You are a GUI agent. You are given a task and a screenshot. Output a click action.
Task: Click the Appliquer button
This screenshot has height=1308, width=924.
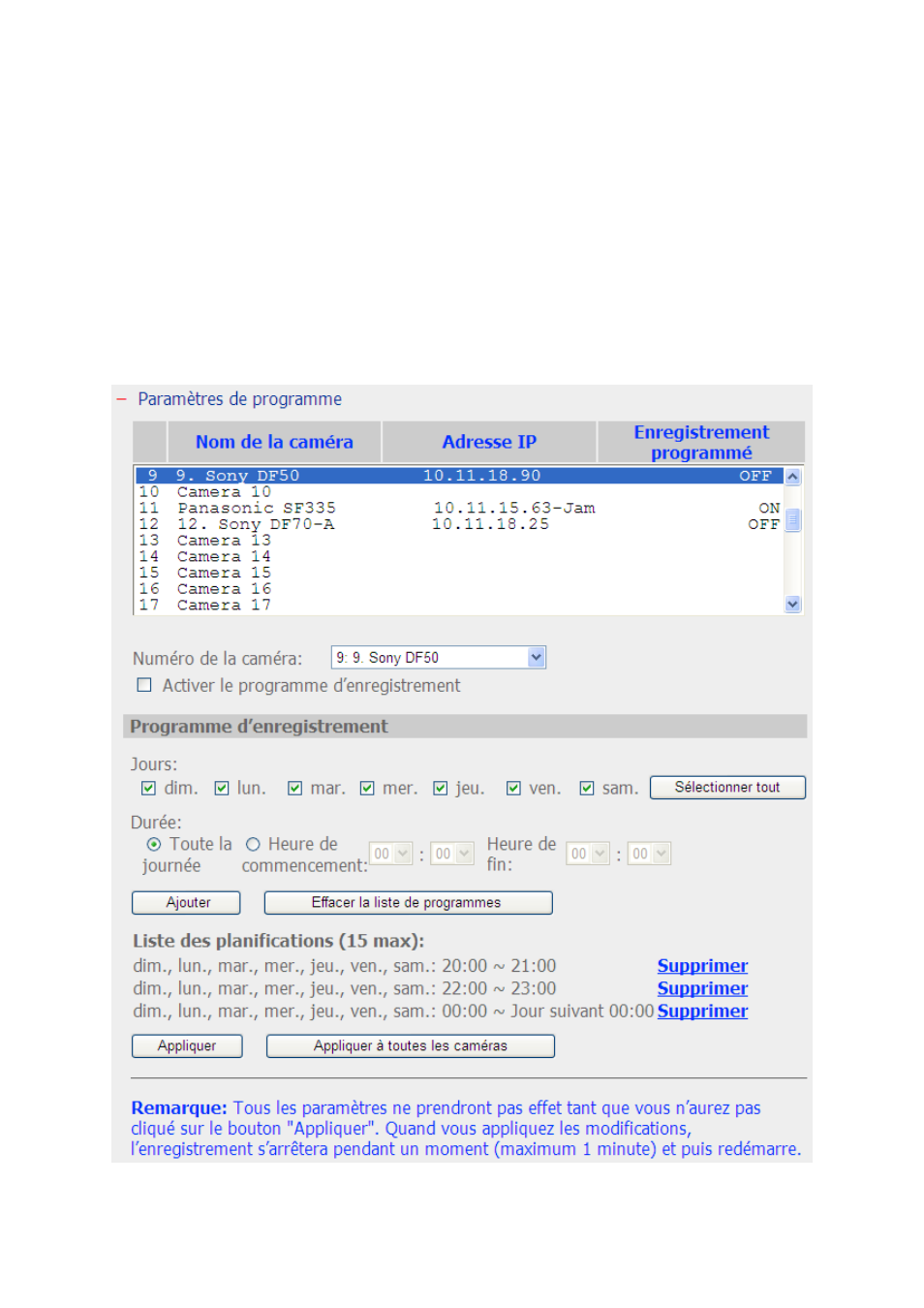[187, 1046]
